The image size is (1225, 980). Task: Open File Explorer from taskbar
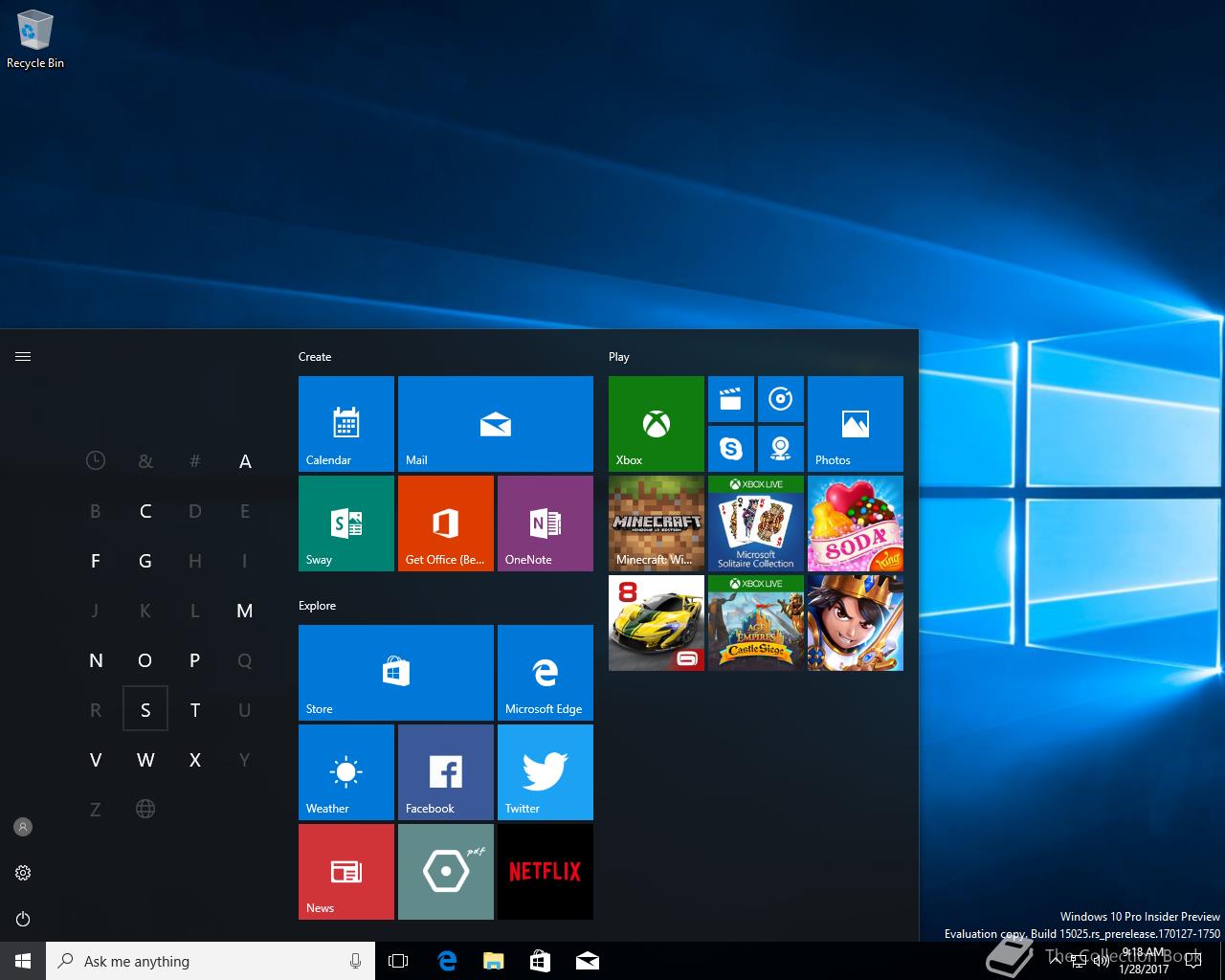coord(494,961)
